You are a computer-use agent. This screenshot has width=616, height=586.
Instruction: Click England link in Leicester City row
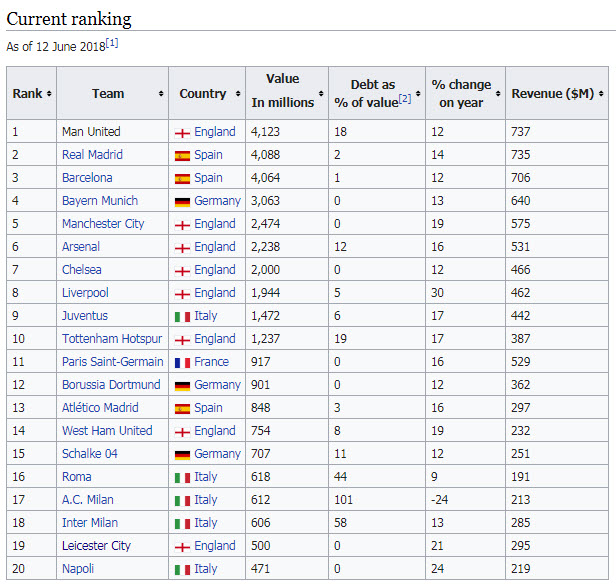[215, 546]
